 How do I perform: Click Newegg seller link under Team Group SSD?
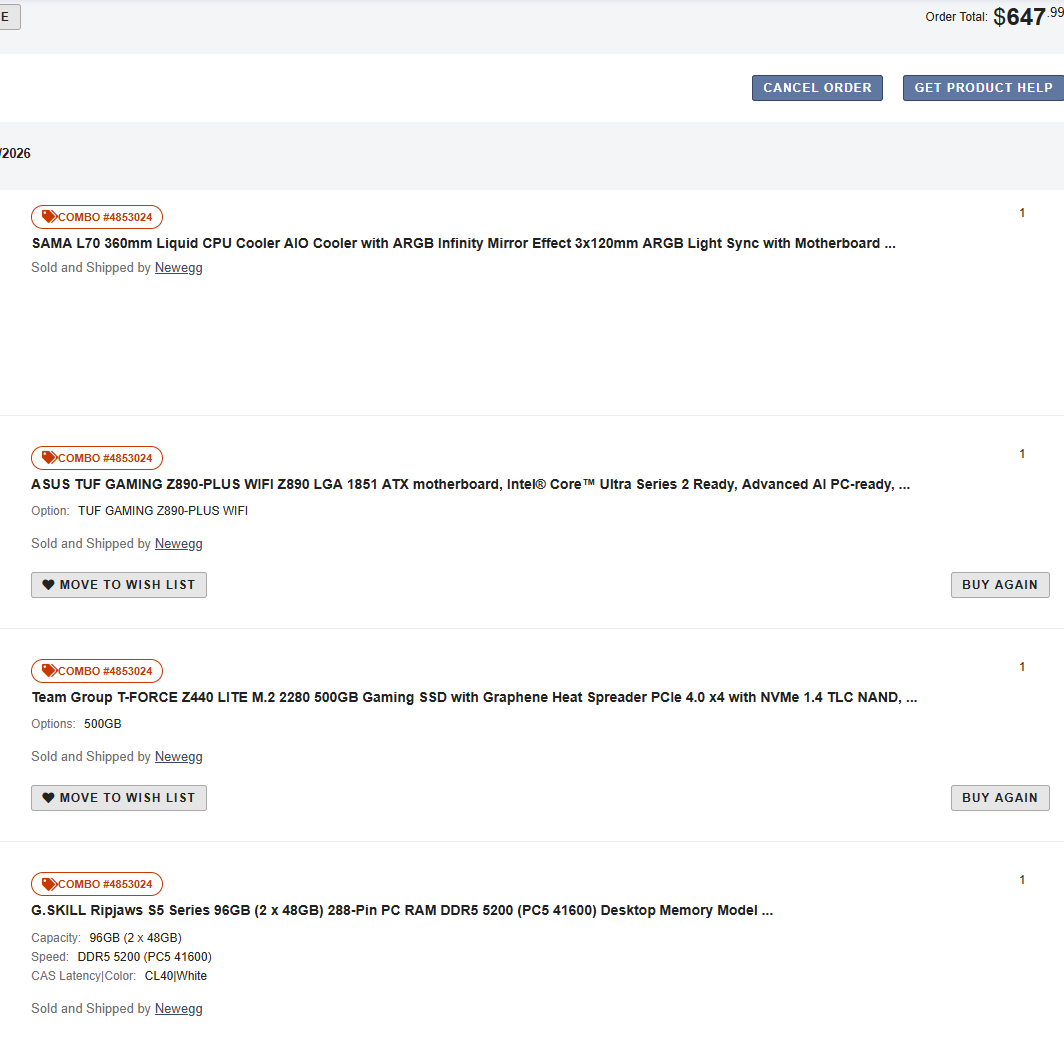178,757
